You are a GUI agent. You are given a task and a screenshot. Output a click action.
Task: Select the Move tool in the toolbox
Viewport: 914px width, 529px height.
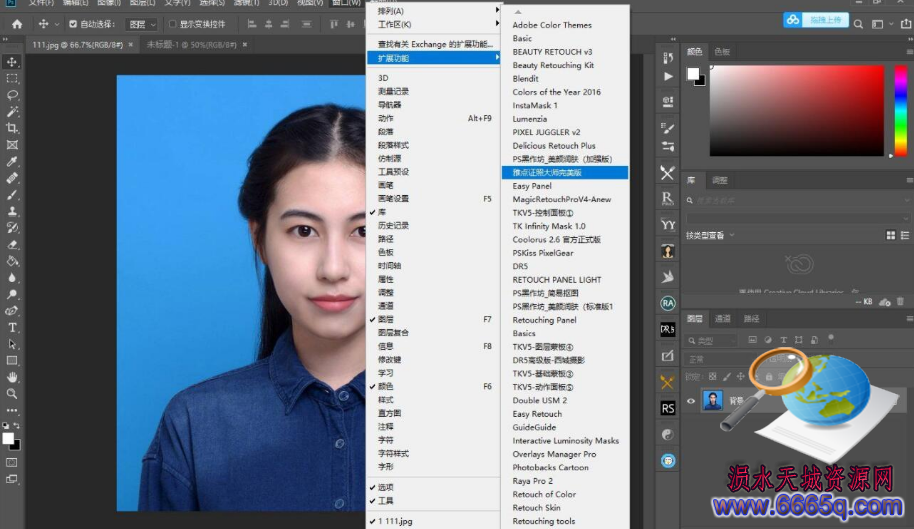coord(12,62)
